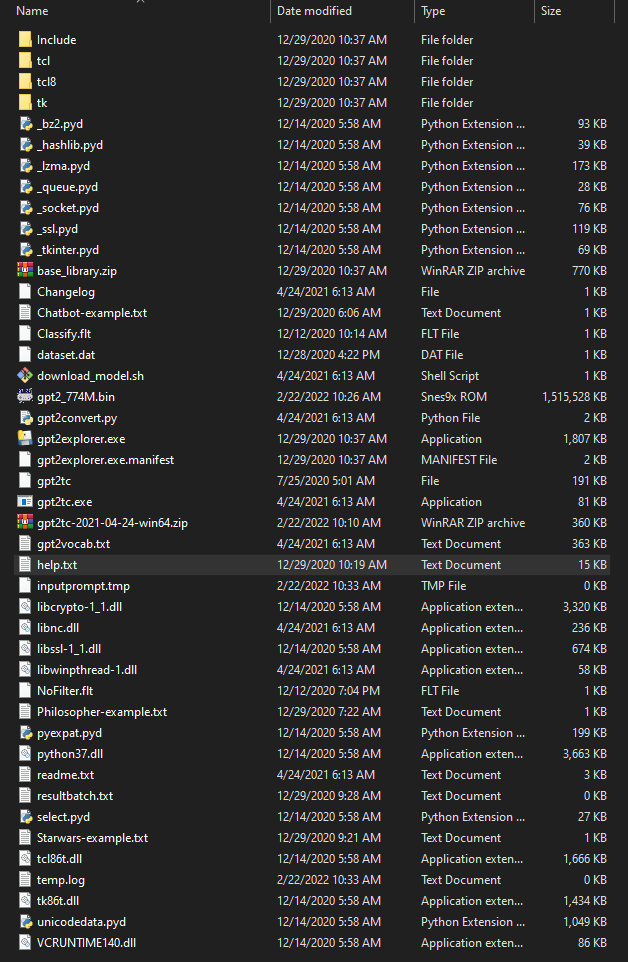Viewport: 628px width, 962px height.
Task: Click the 12/28/2020 4:22 PM date
Action: pyautogui.click(x=328, y=355)
